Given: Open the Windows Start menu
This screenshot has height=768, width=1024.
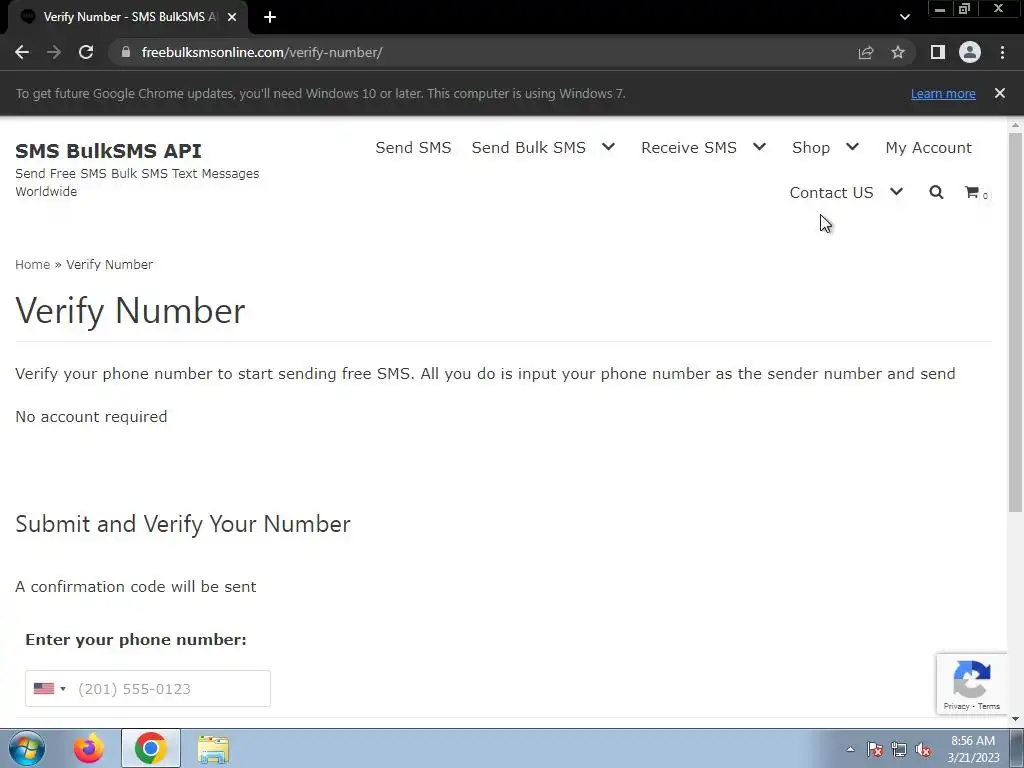Looking at the screenshot, I should [x=27, y=748].
